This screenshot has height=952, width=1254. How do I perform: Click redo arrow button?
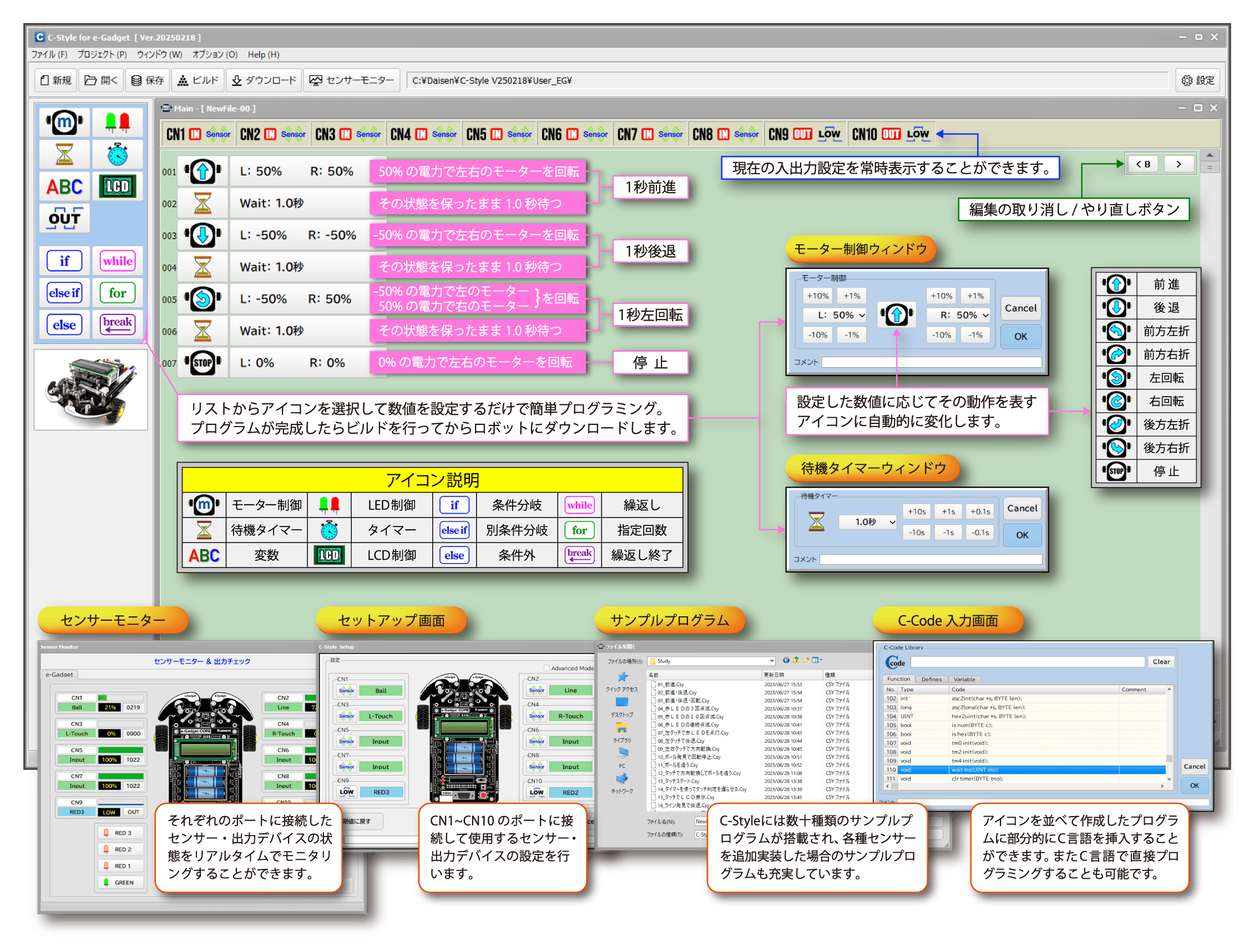pos(1179,164)
